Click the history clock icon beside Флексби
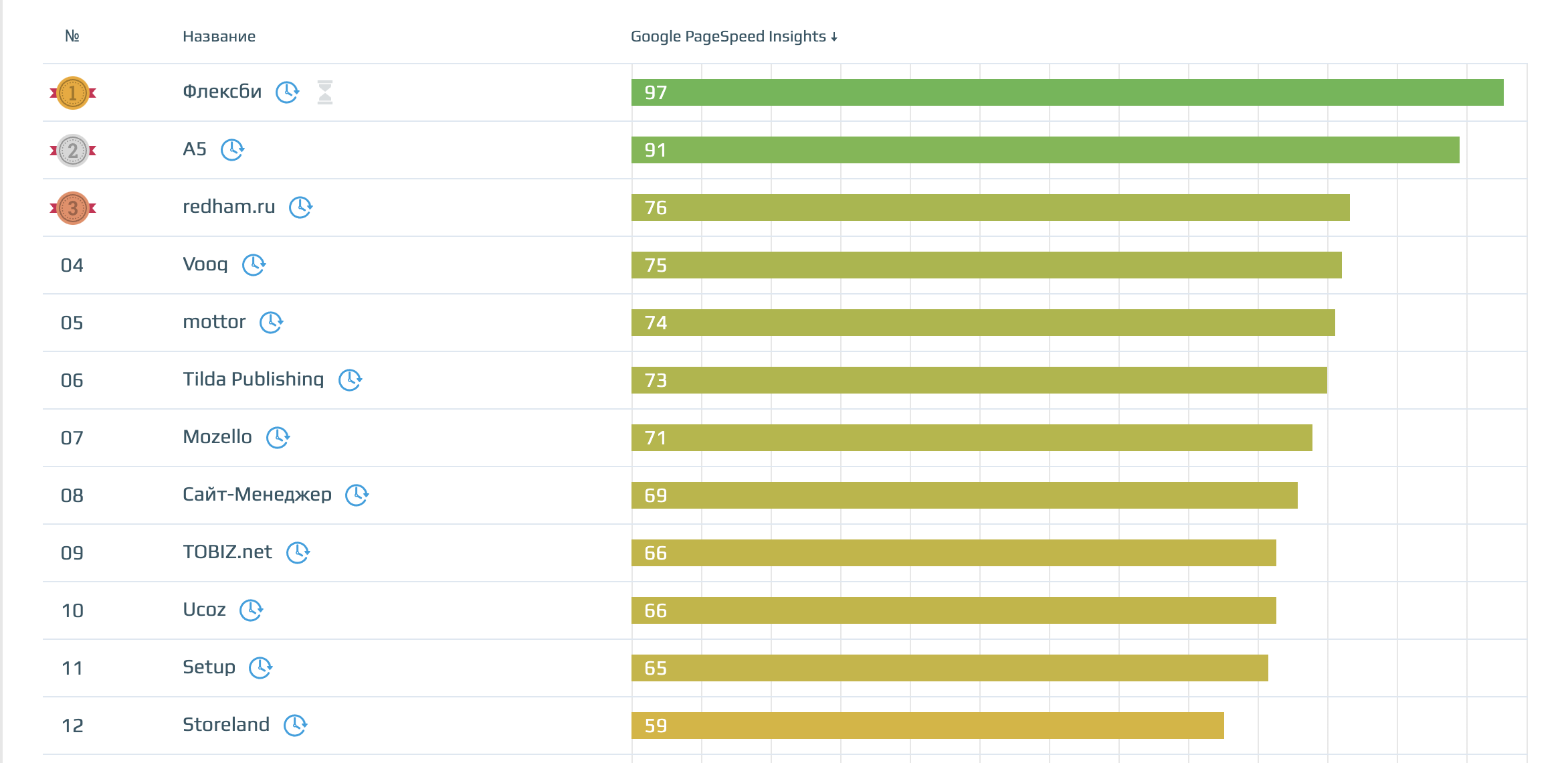The width and height of the screenshot is (1568, 763). click(x=287, y=92)
